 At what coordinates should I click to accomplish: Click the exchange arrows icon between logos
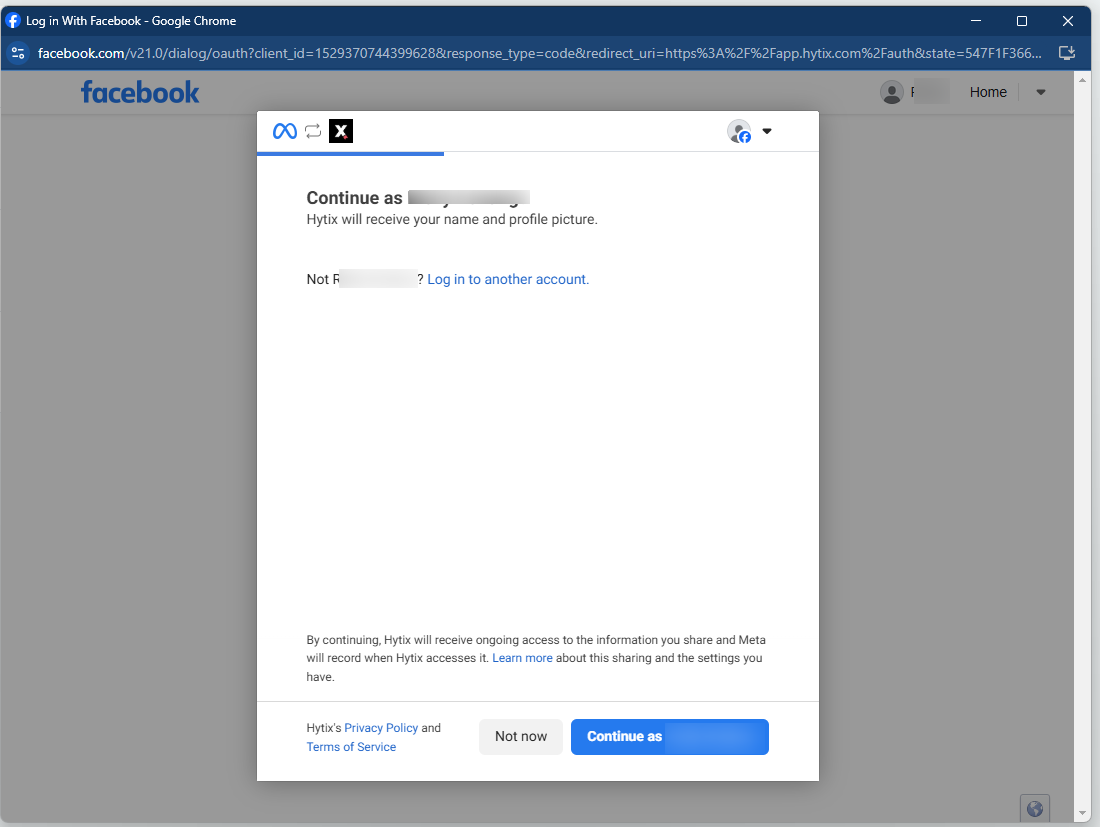[x=313, y=131]
